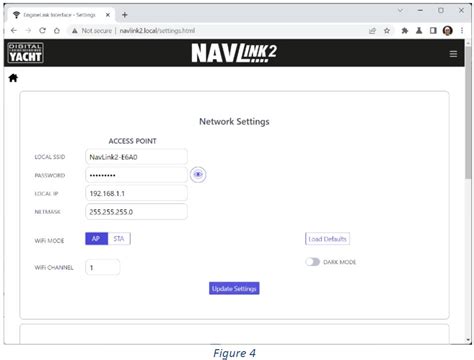The width and height of the screenshot is (474, 360).
Task: Click the Load Defaults button
Action: pyautogui.click(x=327, y=239)
